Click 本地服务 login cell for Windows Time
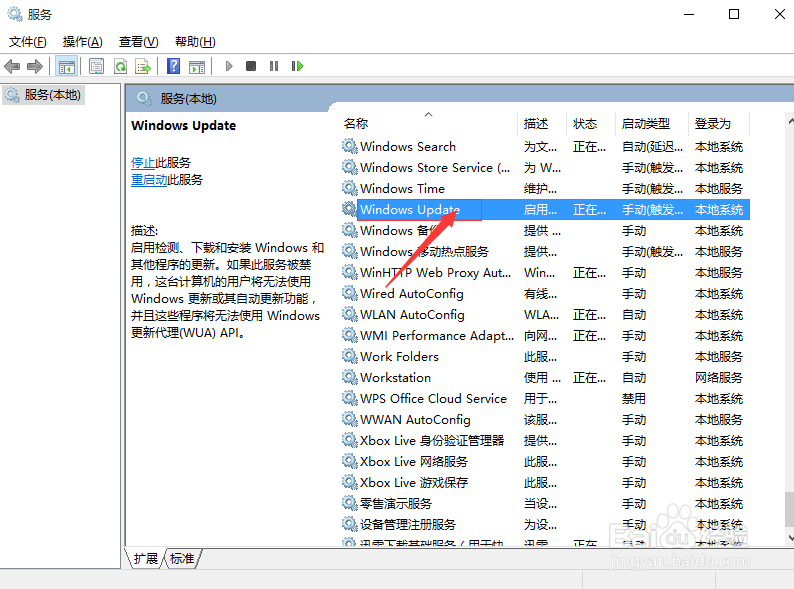Viewport: 794px width, 589px height. click(x=719, y=189)
